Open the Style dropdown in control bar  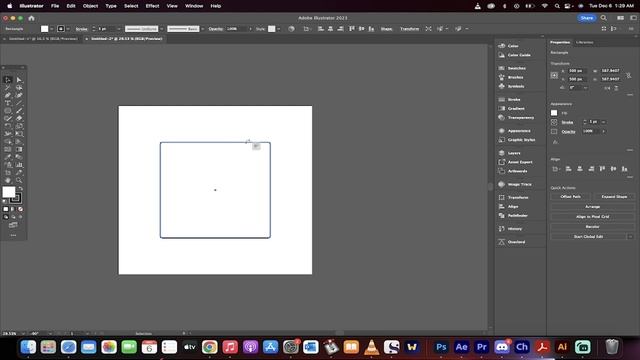point(278,29)
